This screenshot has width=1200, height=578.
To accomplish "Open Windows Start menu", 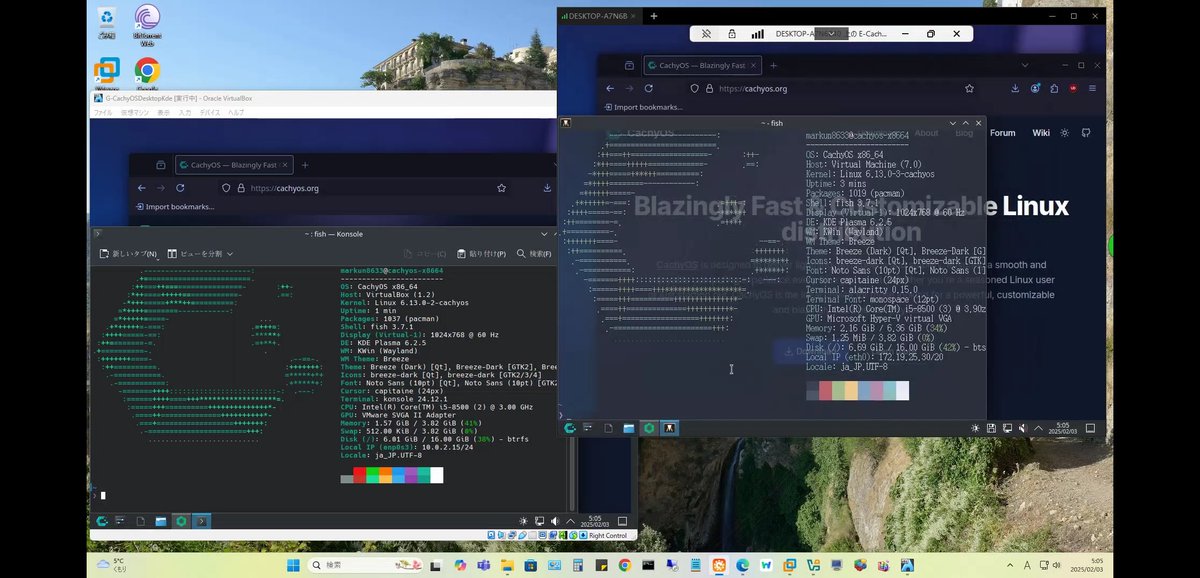I will click(293, 565).
